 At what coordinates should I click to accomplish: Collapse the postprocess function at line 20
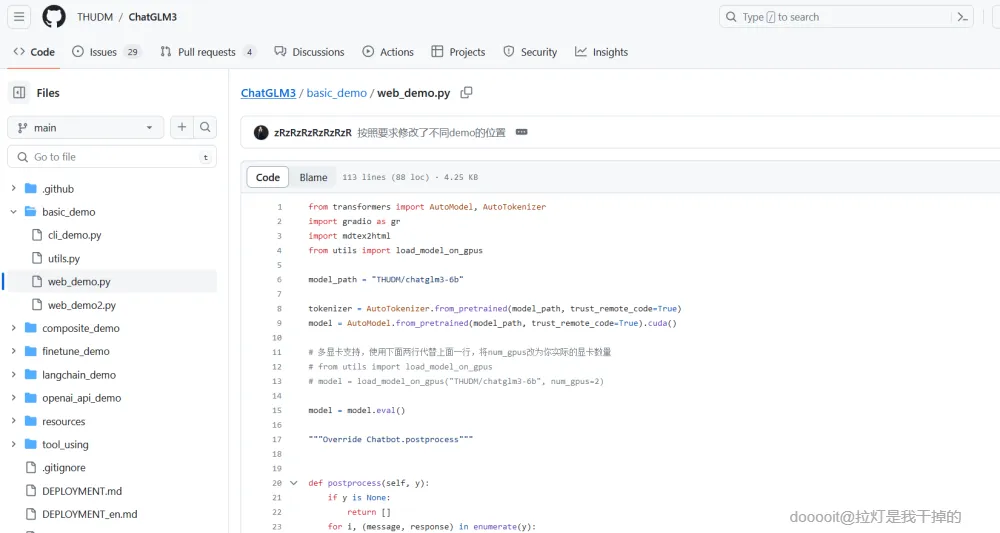293,483
